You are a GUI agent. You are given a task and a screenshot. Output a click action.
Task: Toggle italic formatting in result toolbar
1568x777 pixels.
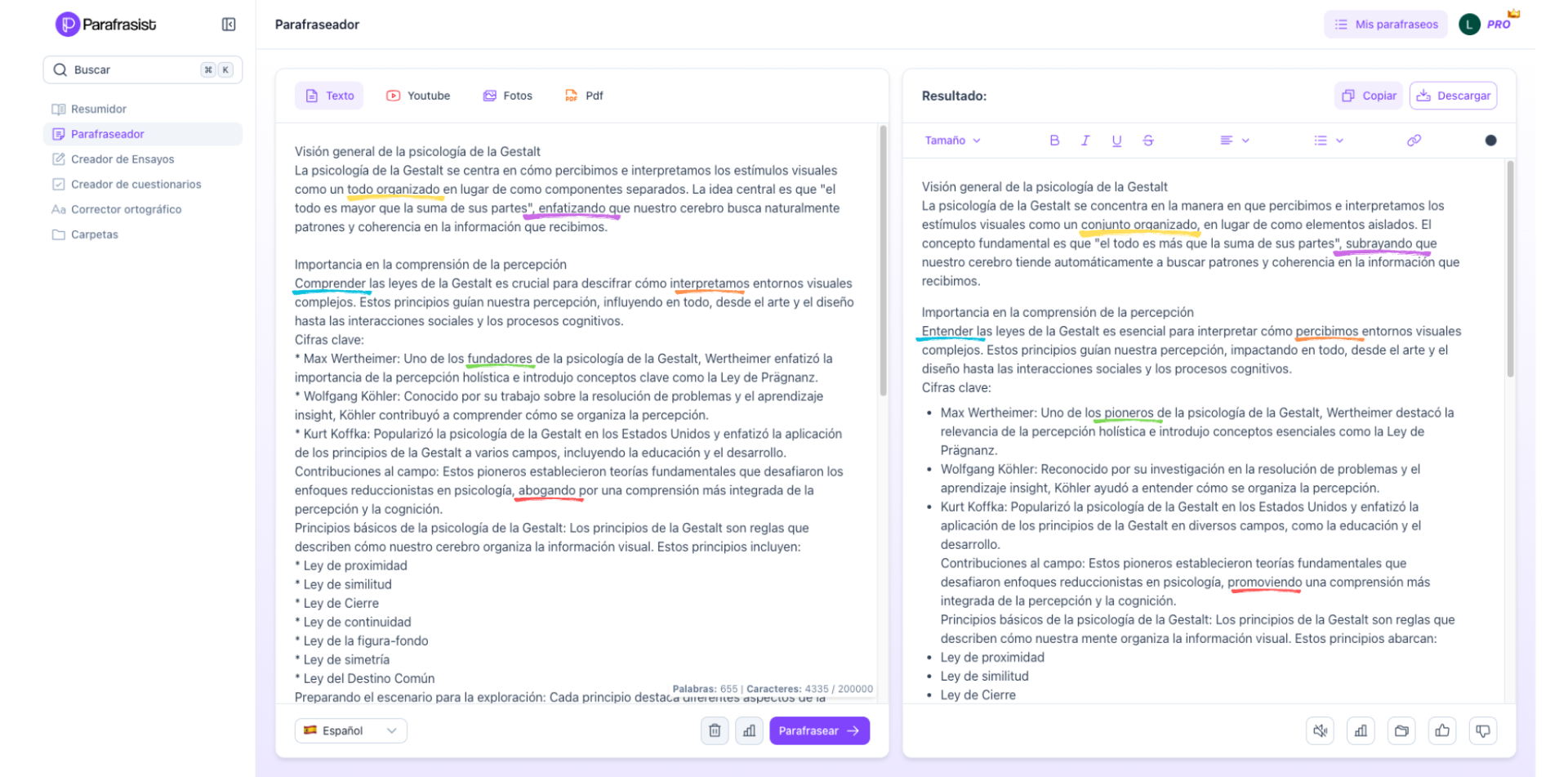[x=1085, y=141]
